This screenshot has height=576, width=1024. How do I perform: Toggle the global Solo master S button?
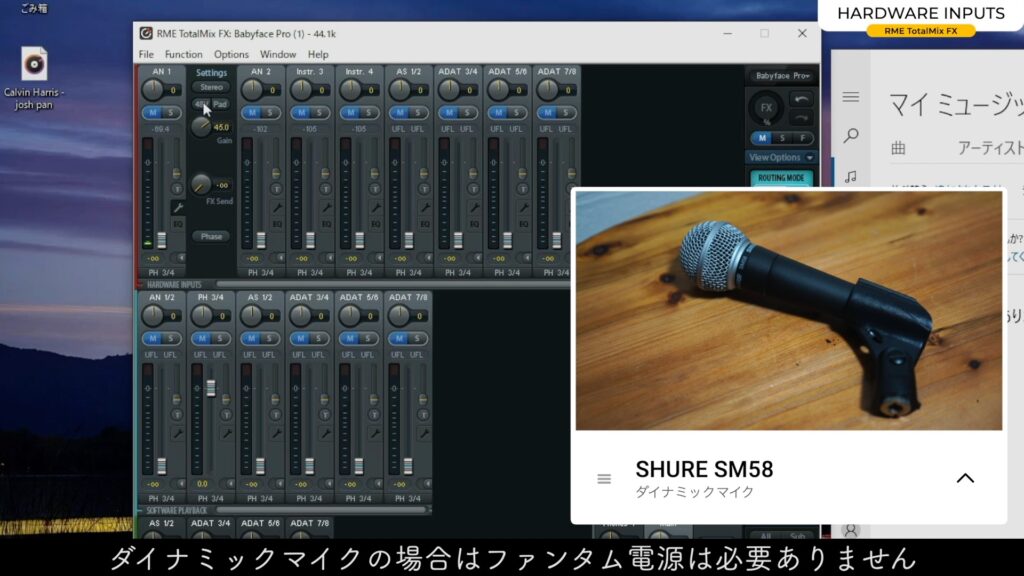point(782,138)
